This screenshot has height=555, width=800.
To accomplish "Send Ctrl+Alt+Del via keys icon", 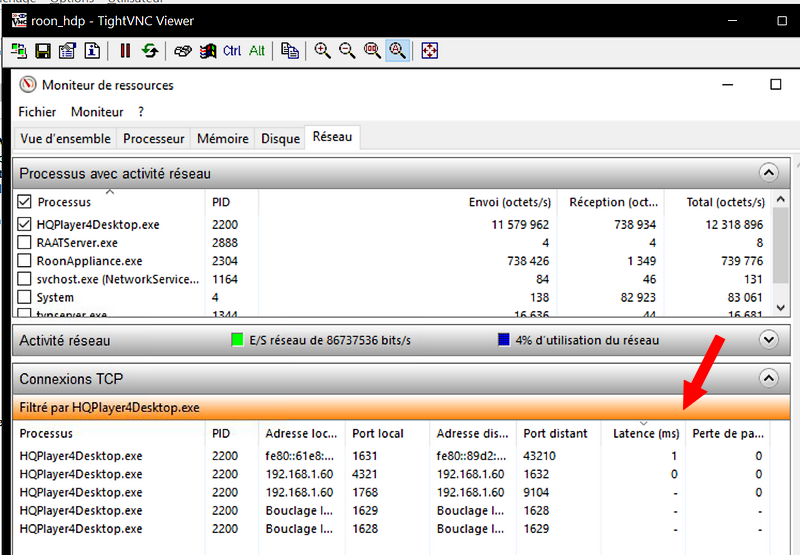I will click(x=183, y=51).
